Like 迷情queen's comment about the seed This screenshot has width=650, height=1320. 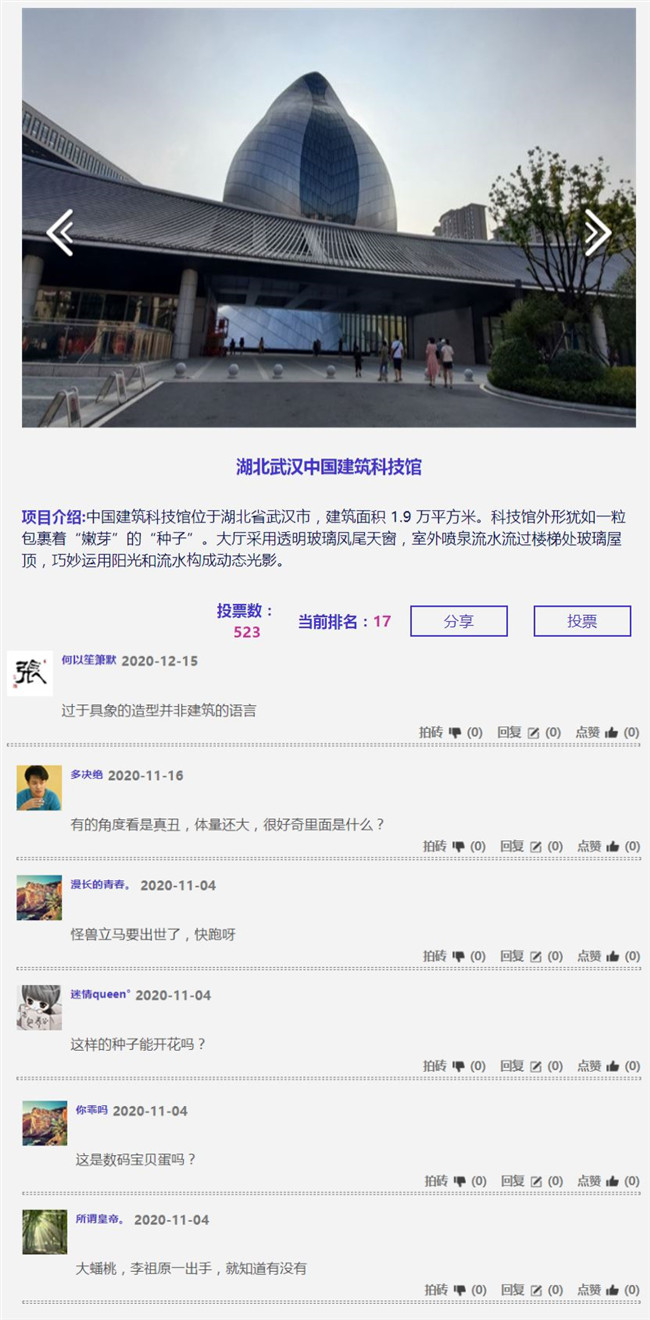tap(611, 1066)
